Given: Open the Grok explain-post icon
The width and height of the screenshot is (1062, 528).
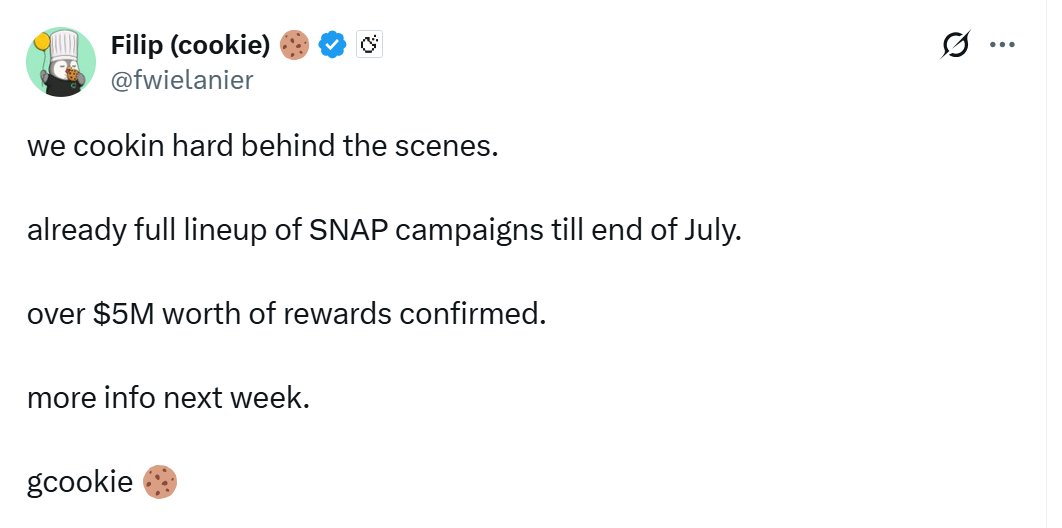Looking at the screenshot, I should pos(955,45).
